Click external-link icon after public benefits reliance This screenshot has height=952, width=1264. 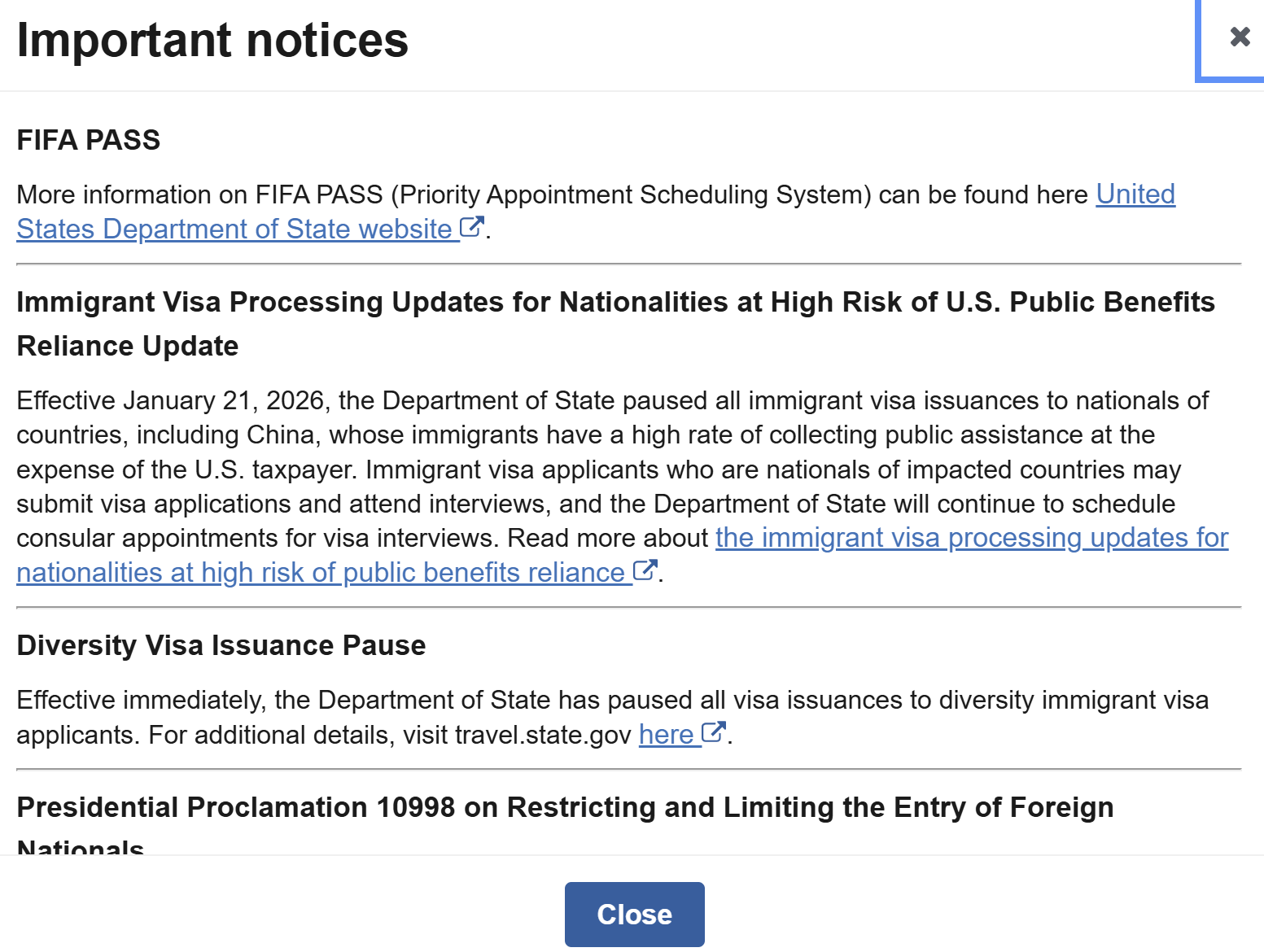[645, 570]
